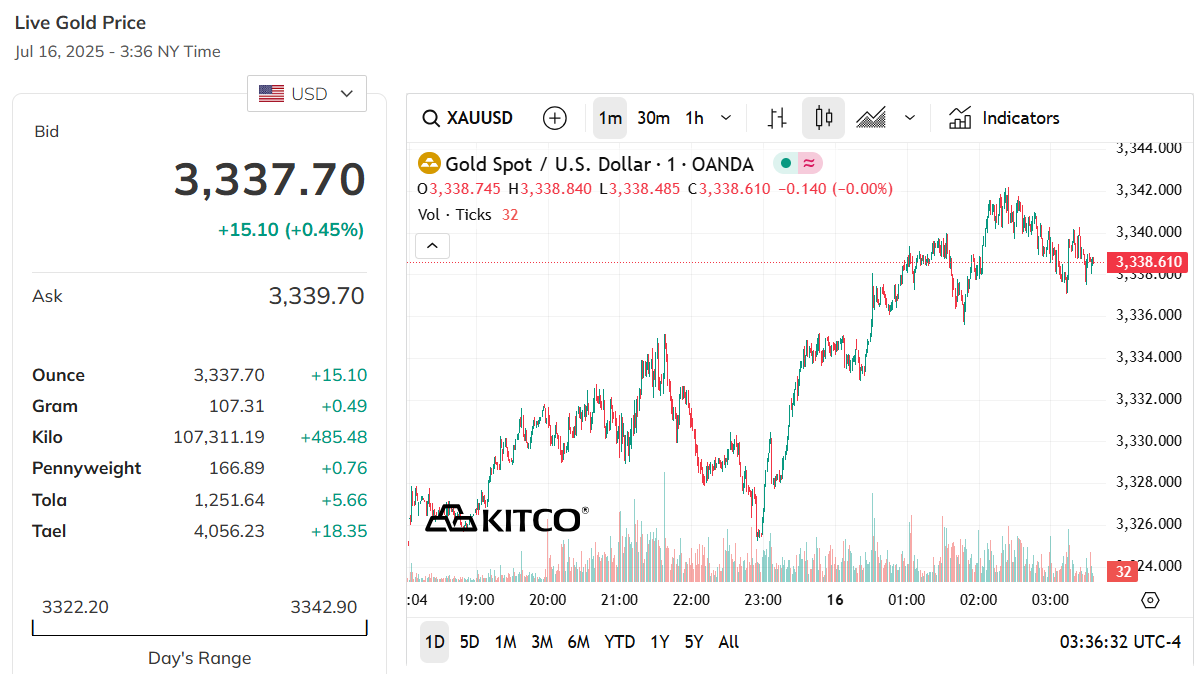
Task: Switch to the 30m timeframe
Action: [x=653, y=118]
